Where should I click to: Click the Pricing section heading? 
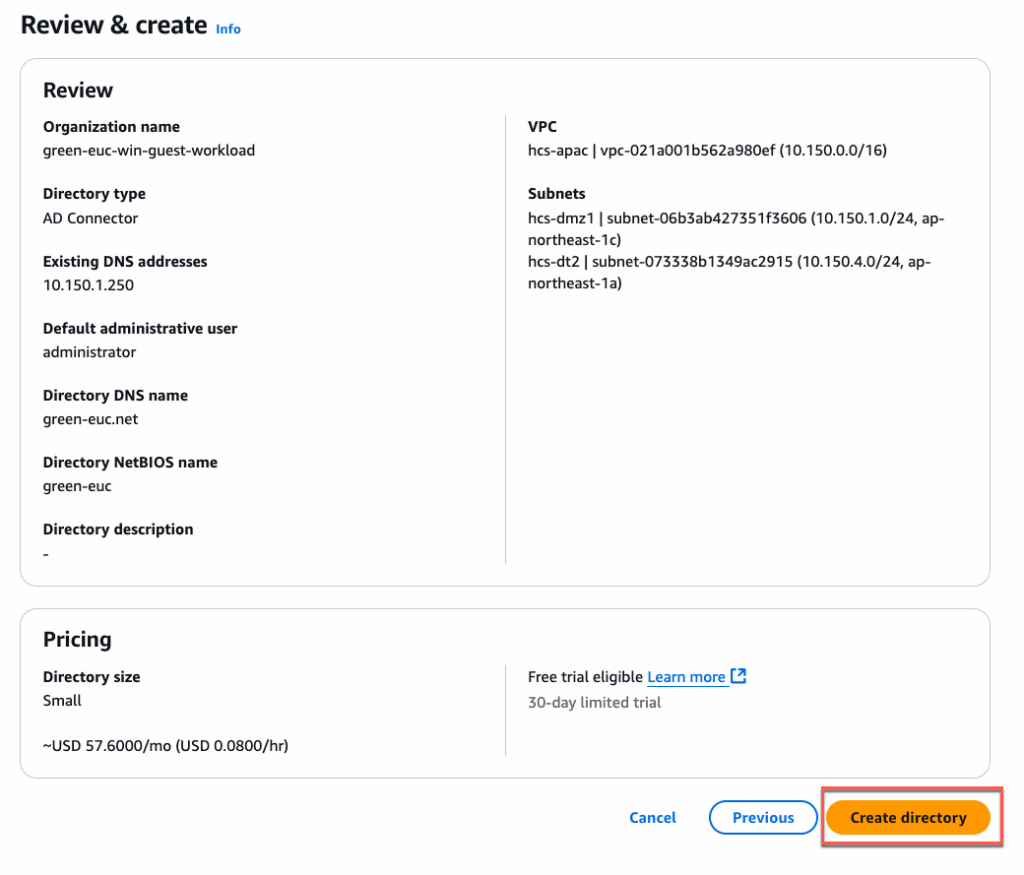(x=77, y=640)
